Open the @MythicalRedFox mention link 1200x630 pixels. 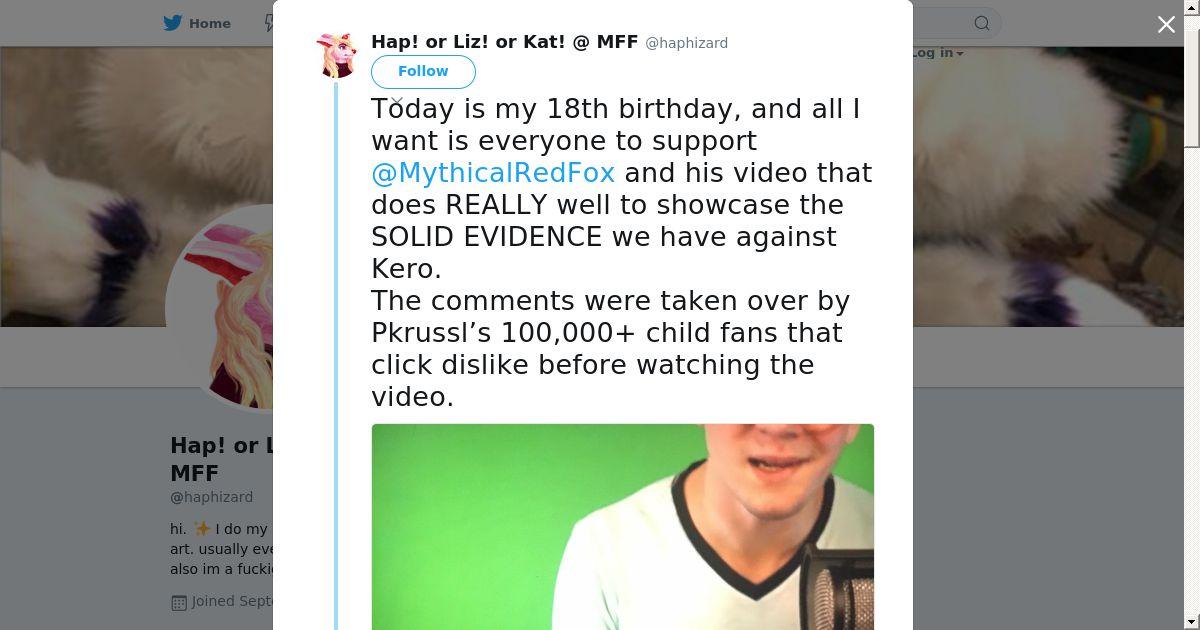point(493,173)
